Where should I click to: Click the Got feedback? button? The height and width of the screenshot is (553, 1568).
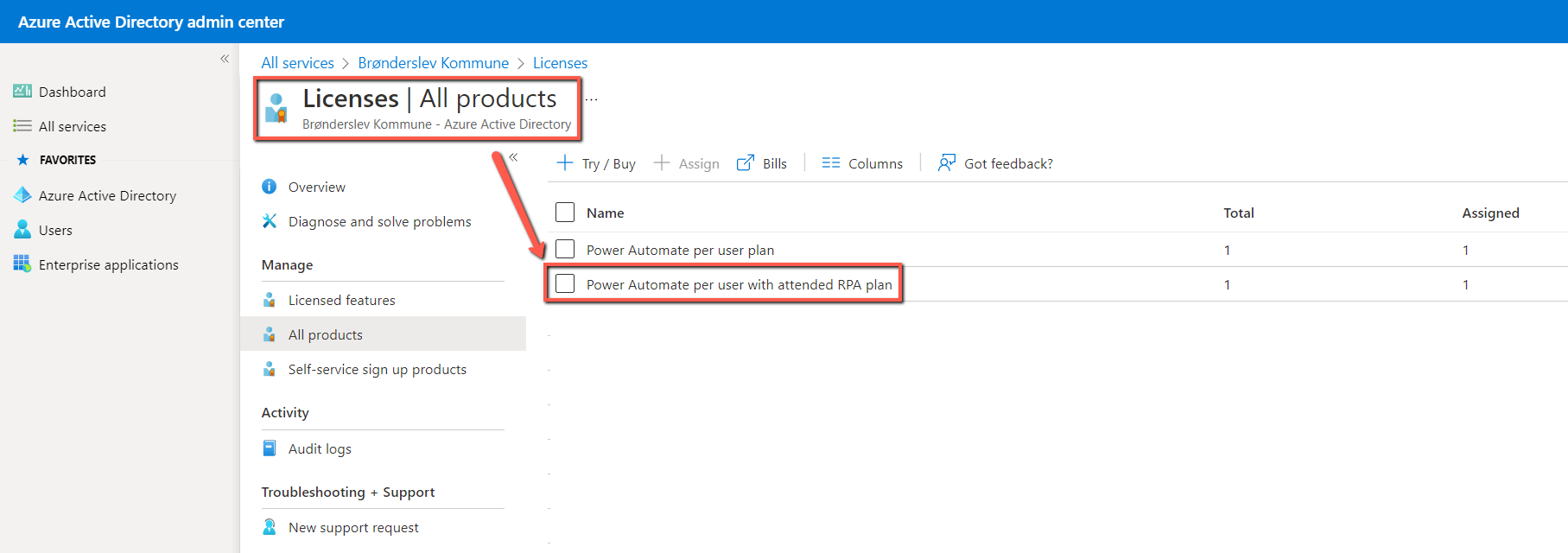995,163
